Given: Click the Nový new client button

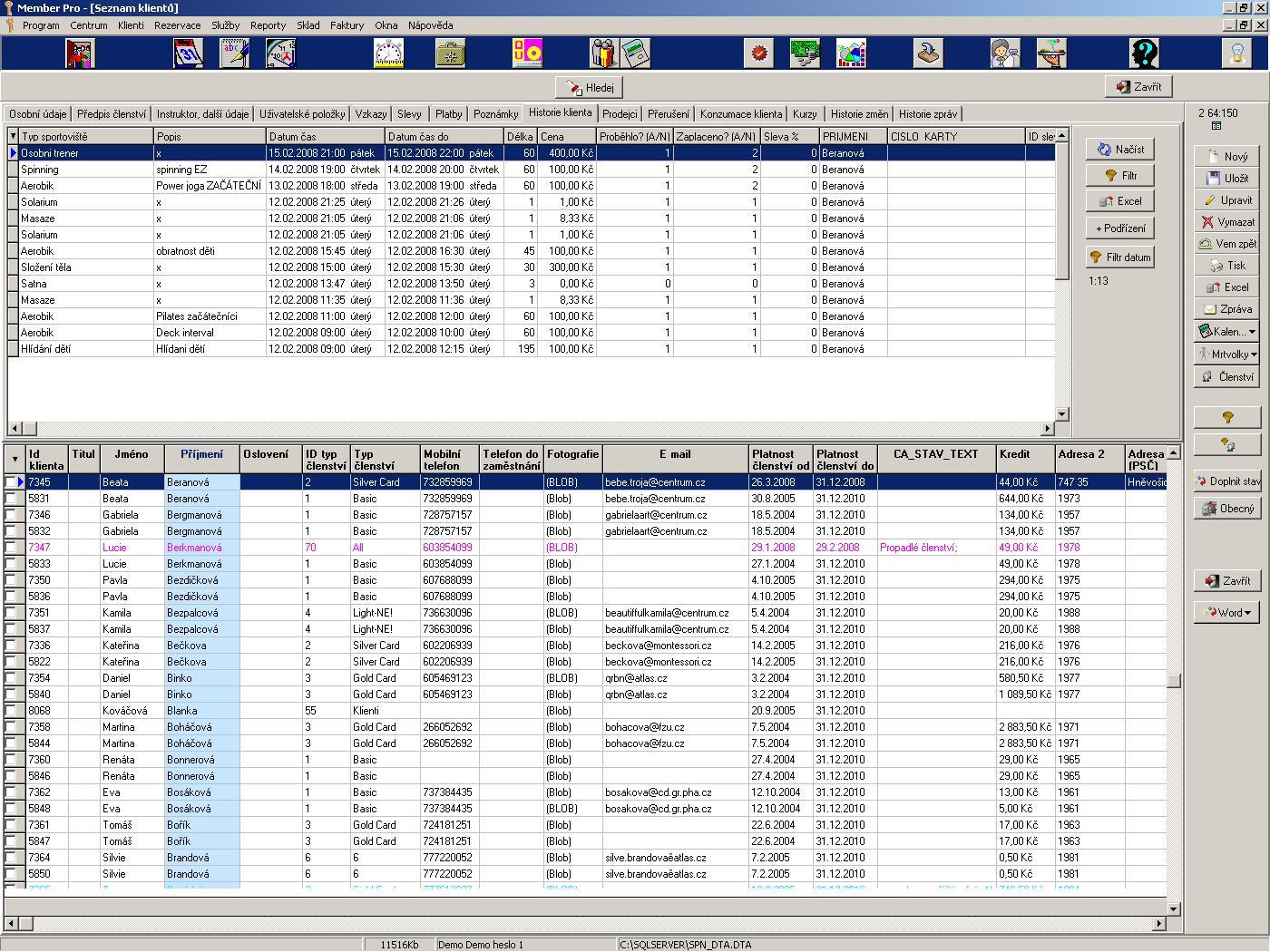Looking at the screenshot, I should click(x=1226, y=157).
